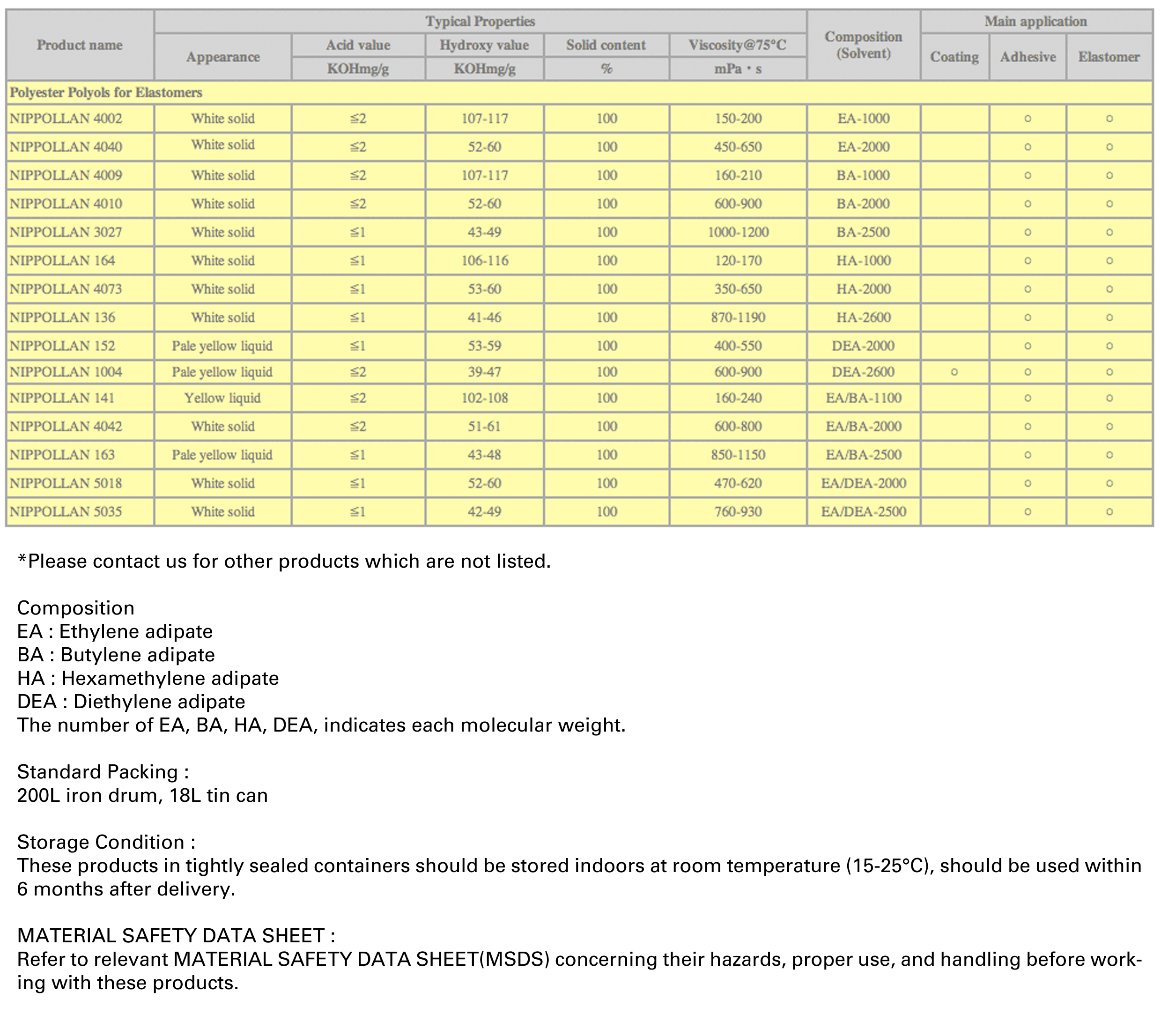1161x1036 pixels.
Task: Click the Storage Condition heading
Action: (106, 842)
